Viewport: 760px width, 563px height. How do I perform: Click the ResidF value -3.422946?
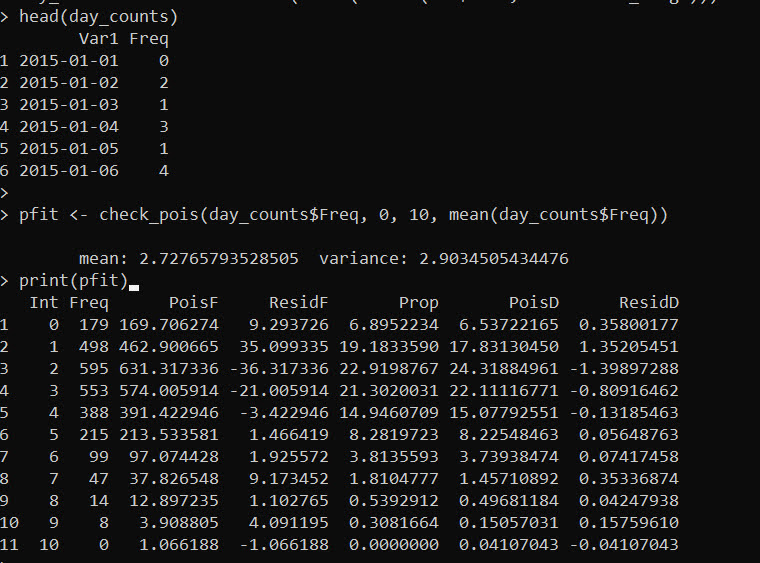point(284,413)
